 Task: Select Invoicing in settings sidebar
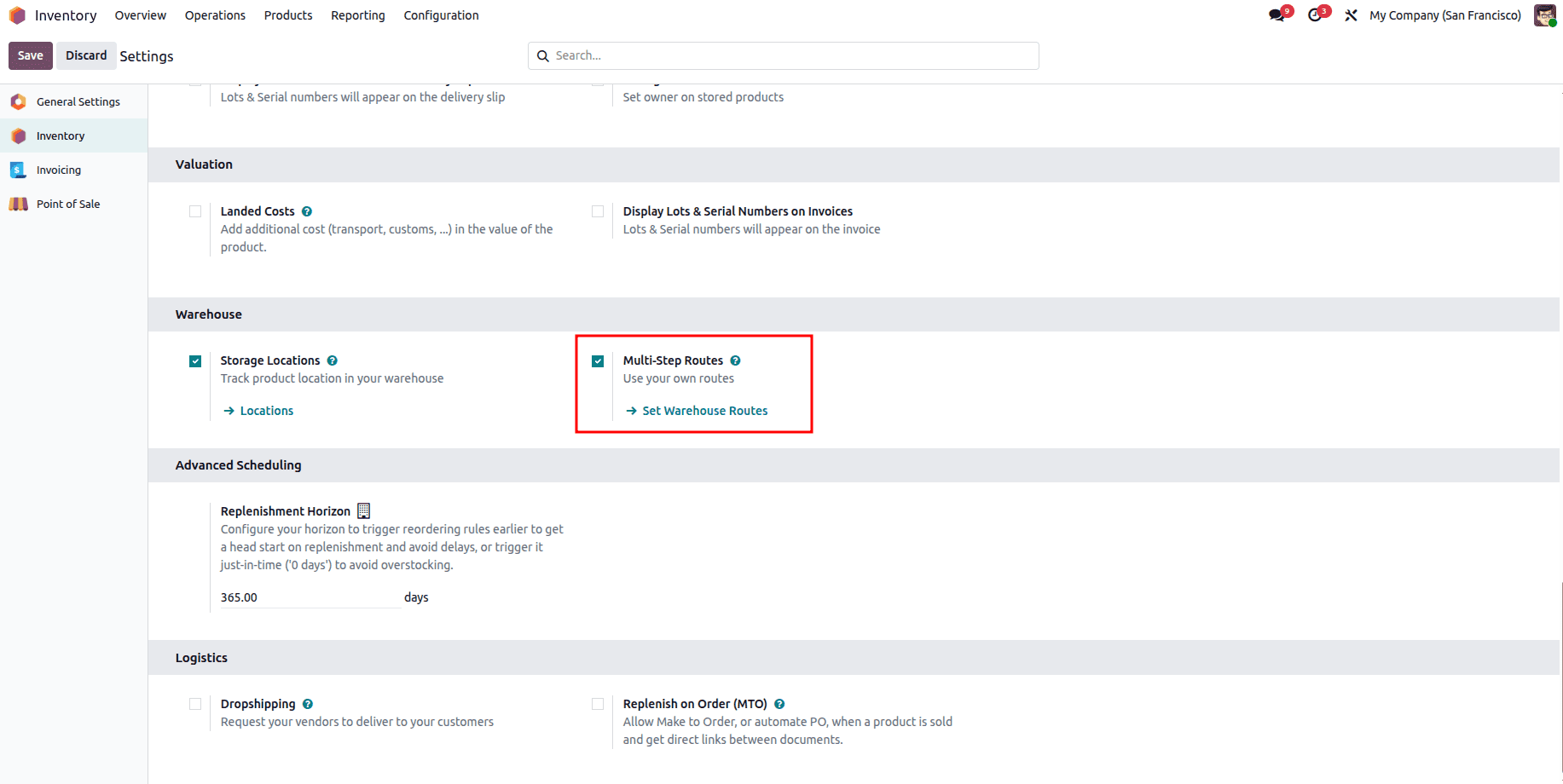pyautogui.click(x=73, y=170)
